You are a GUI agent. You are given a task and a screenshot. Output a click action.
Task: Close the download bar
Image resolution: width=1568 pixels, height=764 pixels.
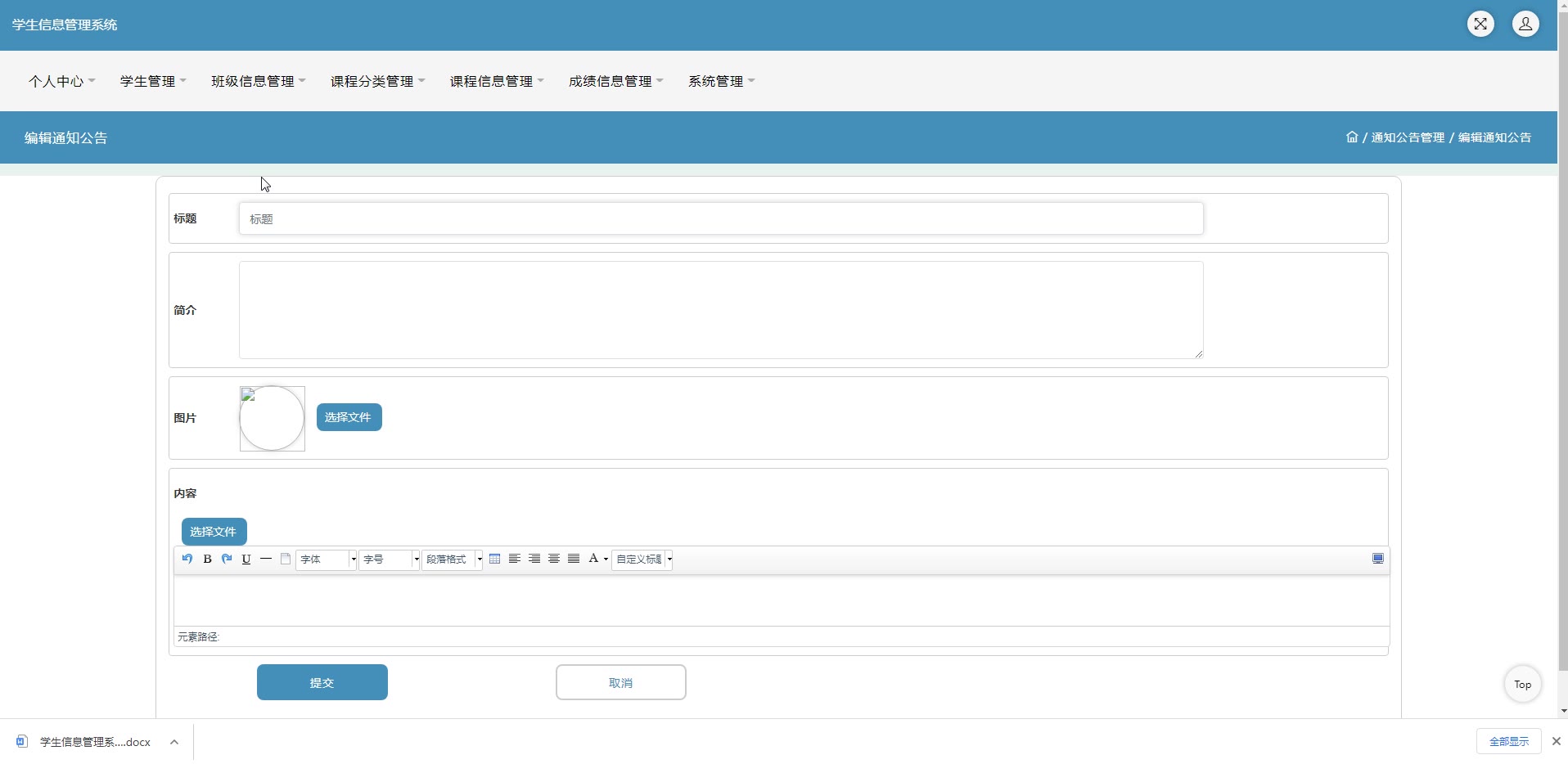coord(1556,741)
